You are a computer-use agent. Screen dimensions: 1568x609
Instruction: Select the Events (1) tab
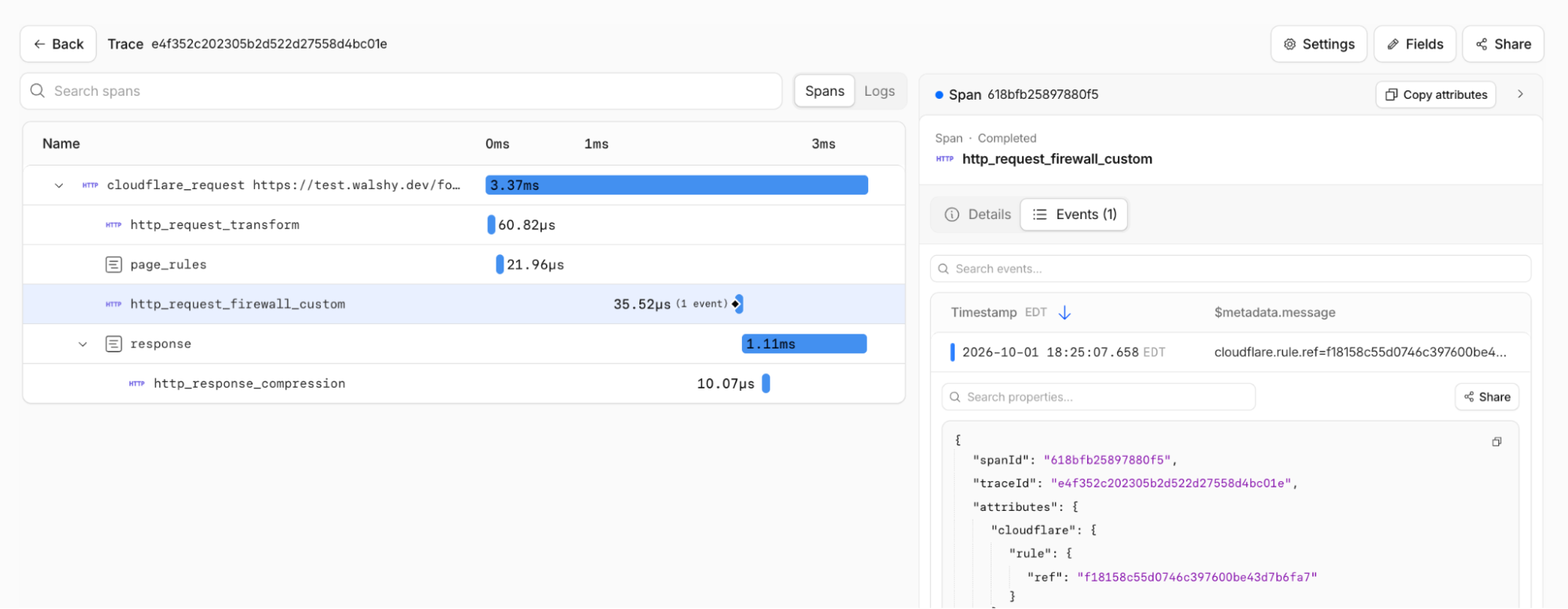(x=1074, y=214)
